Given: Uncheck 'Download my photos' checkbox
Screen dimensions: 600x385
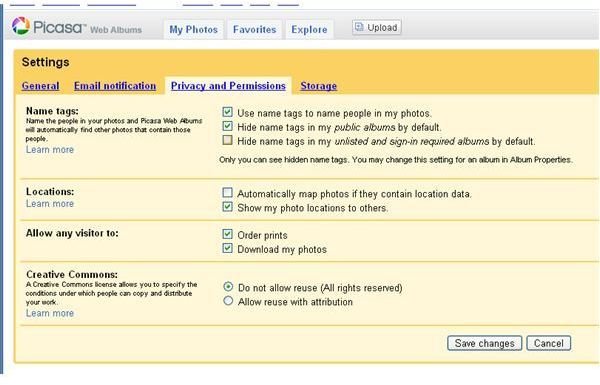Looking at the screenshot, I should point(227,248).
